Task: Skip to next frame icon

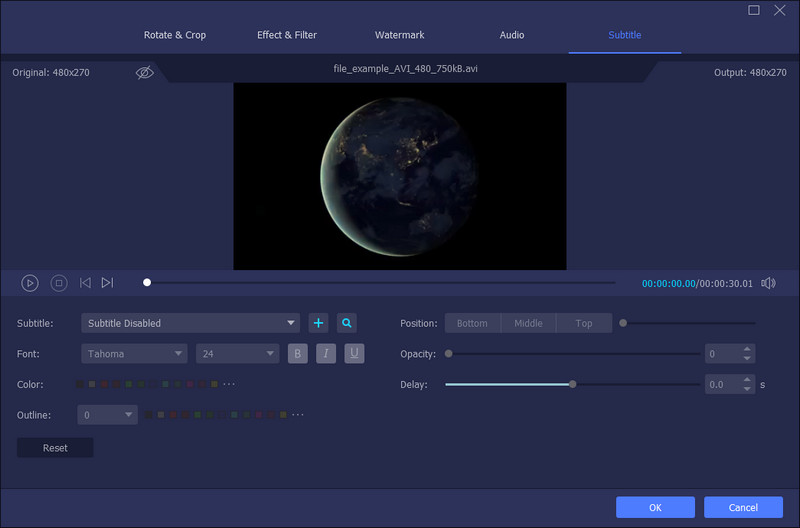Action: (x=107, y=283)
